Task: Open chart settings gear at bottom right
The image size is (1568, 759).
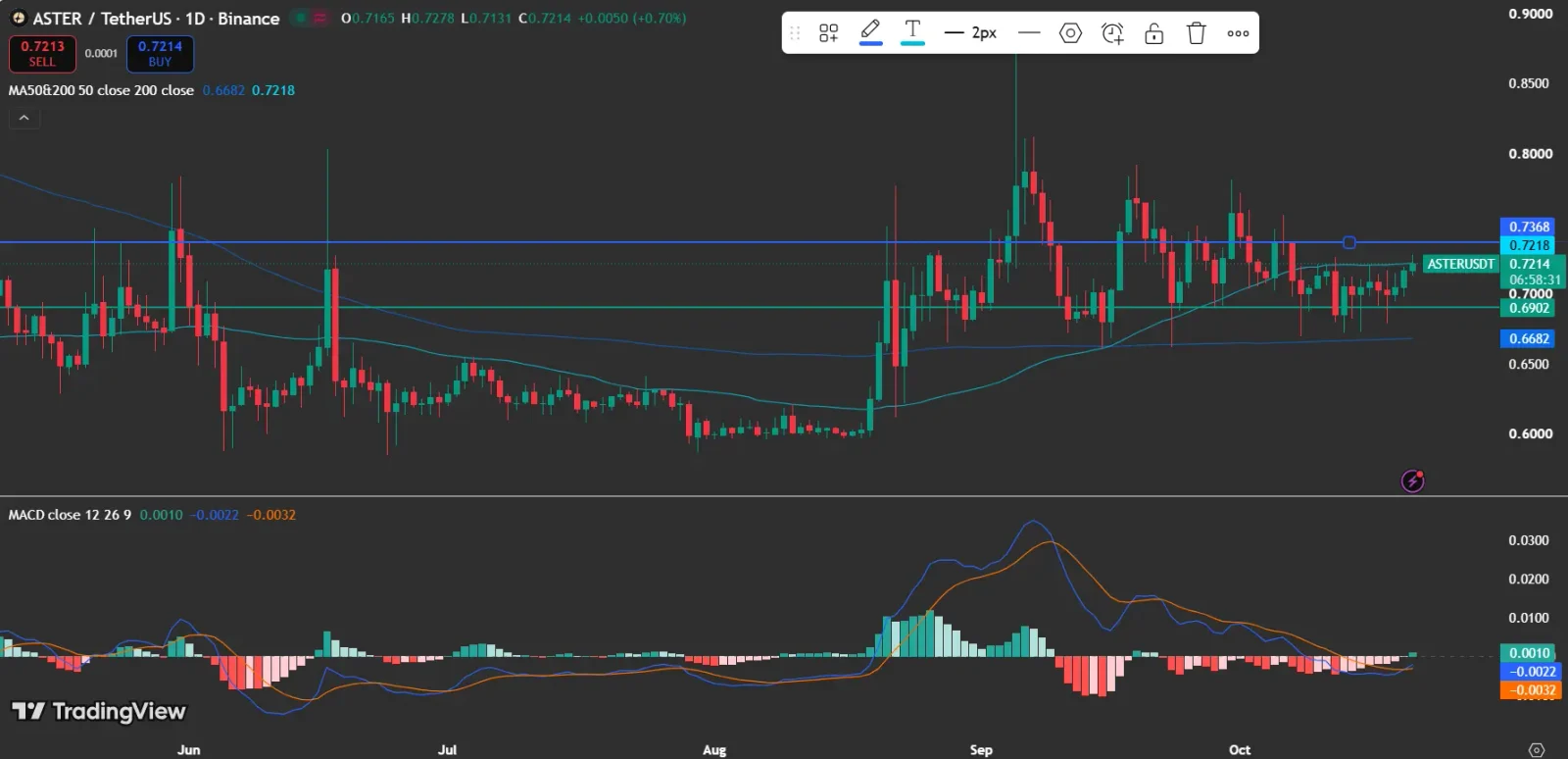Action: pyautogui.click(x=1537, y=749)
